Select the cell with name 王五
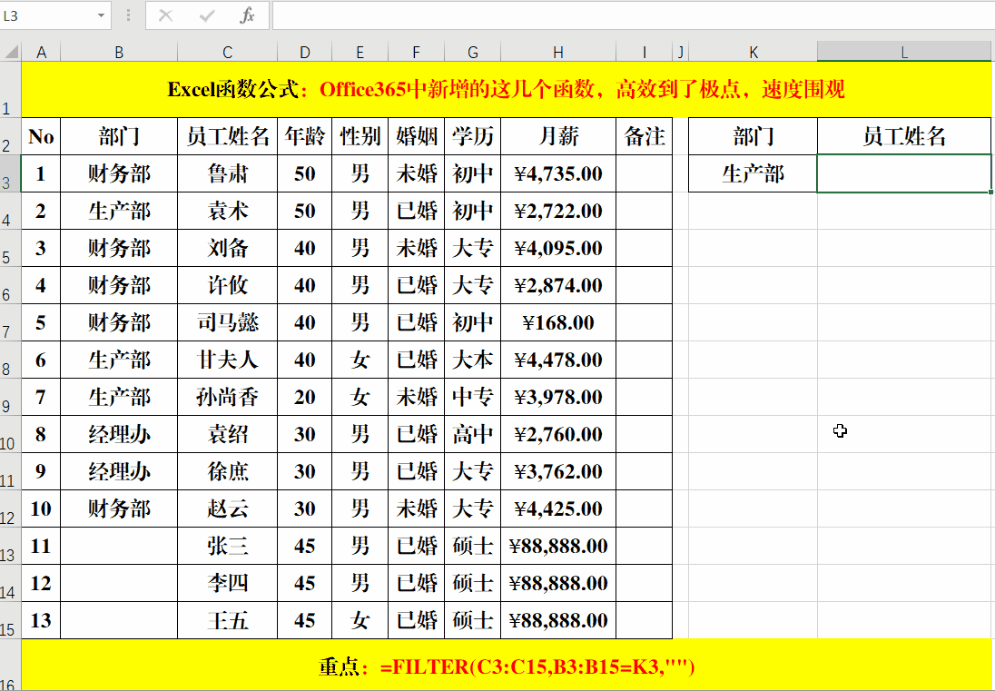Screen dimensions: 995x691 pyautogui.click(x=227, y=621)
